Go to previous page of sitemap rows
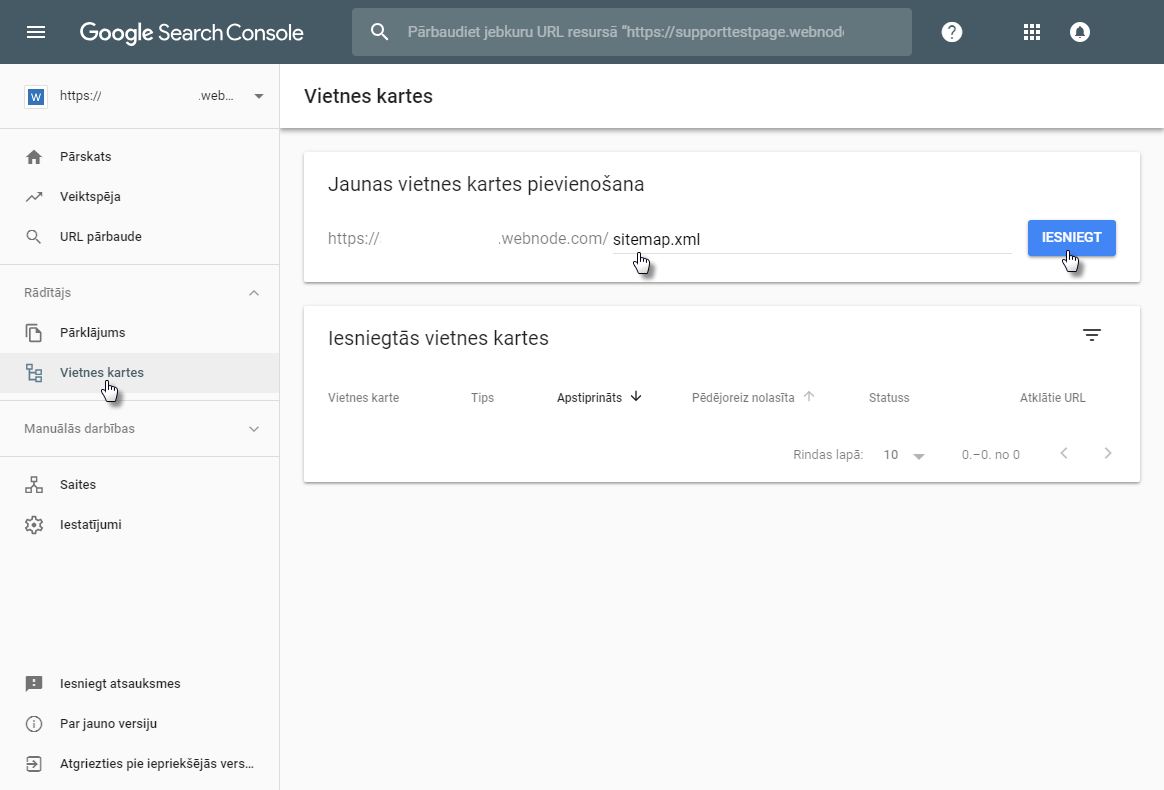Image resolution: width=1164 pixels, height=790 pixels. [1064, 454]
